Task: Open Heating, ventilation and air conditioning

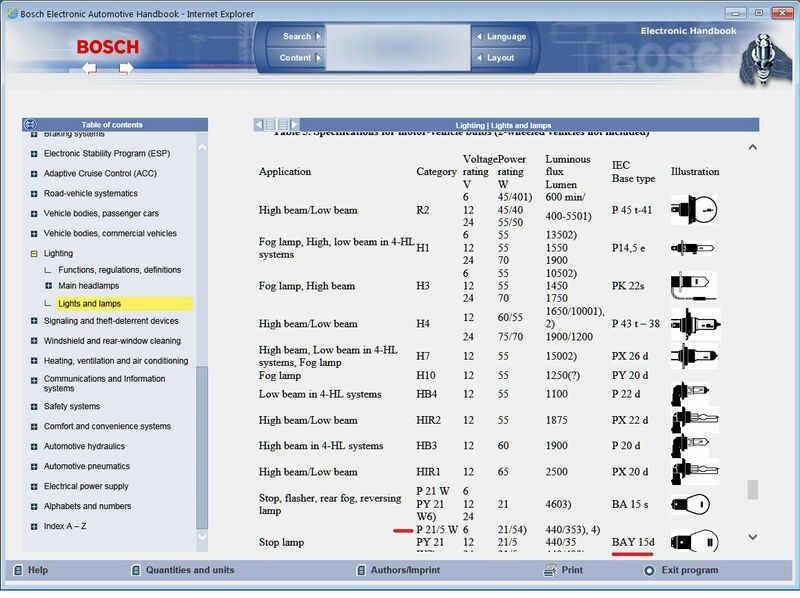Action: click(116, 361)
